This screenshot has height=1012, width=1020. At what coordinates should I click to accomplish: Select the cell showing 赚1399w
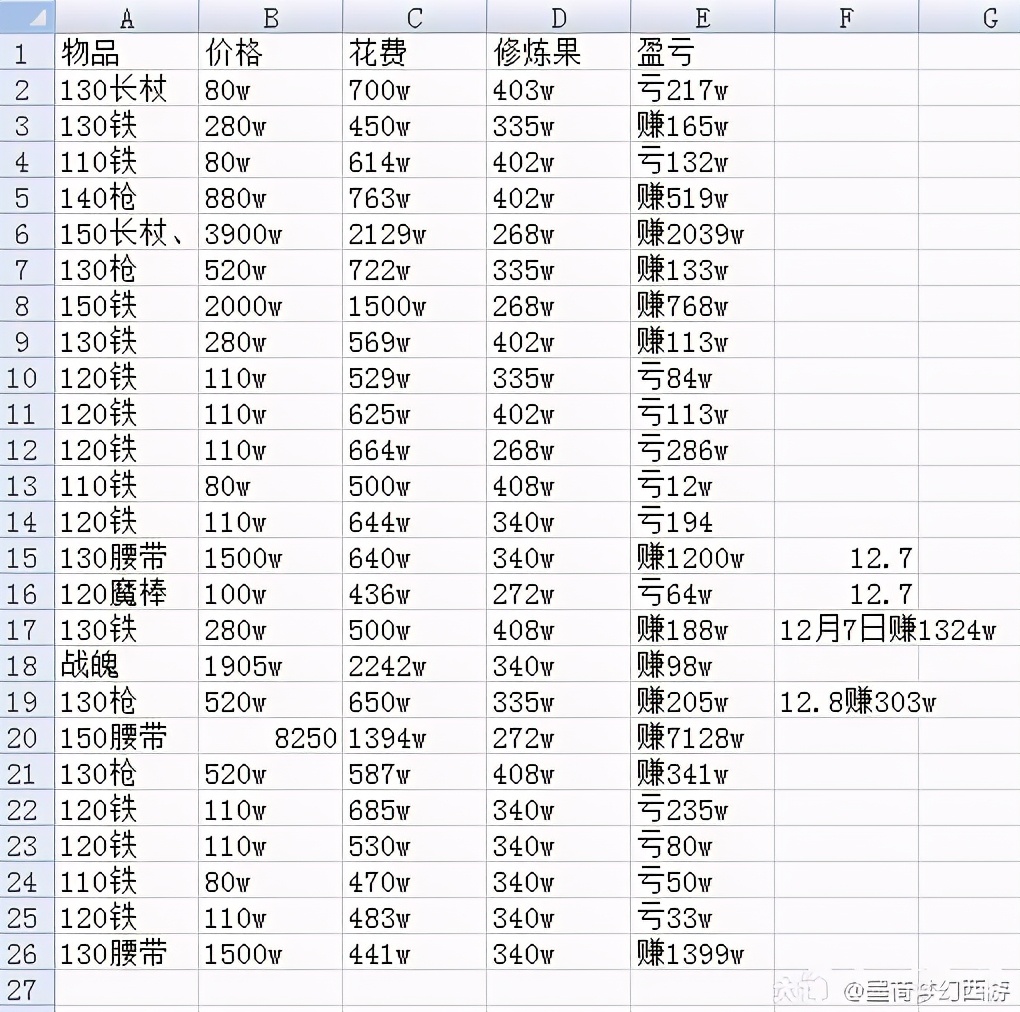point(701,953)
